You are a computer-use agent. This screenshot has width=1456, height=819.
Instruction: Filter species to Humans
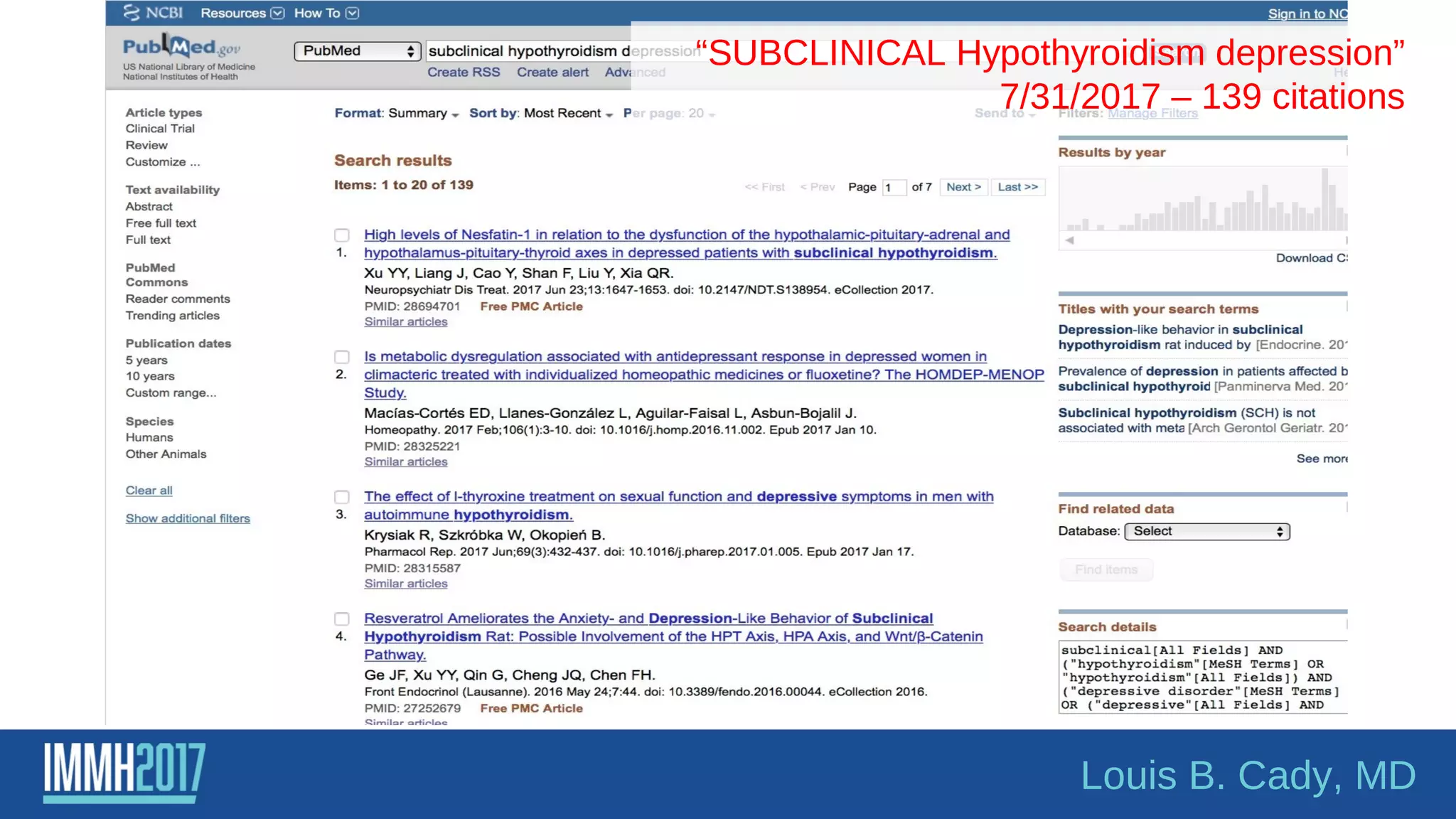pos(149,437)
